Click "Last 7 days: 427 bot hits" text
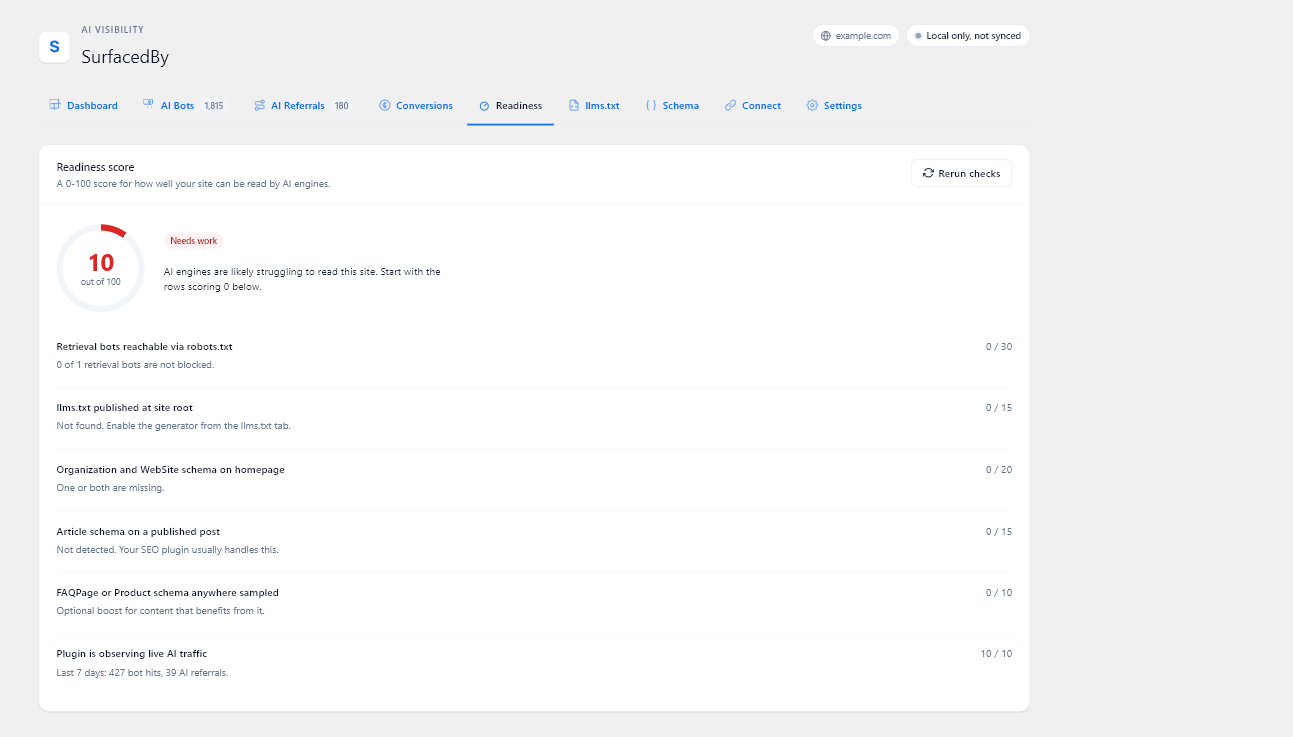Viewport: 1293px width, 737px height. pyautogui.click(x=142, y=673)
